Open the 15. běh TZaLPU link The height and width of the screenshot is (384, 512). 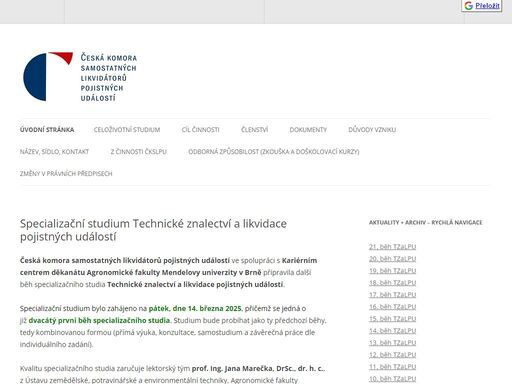tap(392, 319)
